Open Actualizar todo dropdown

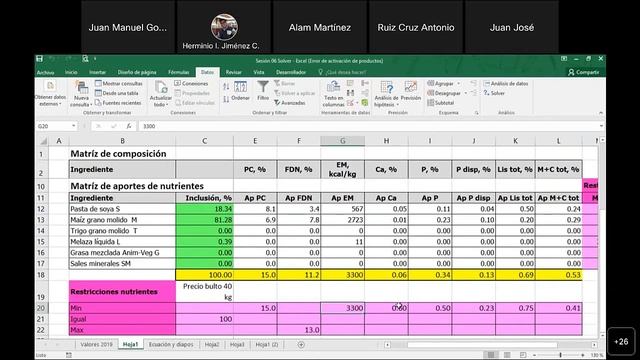click(160, 93)
